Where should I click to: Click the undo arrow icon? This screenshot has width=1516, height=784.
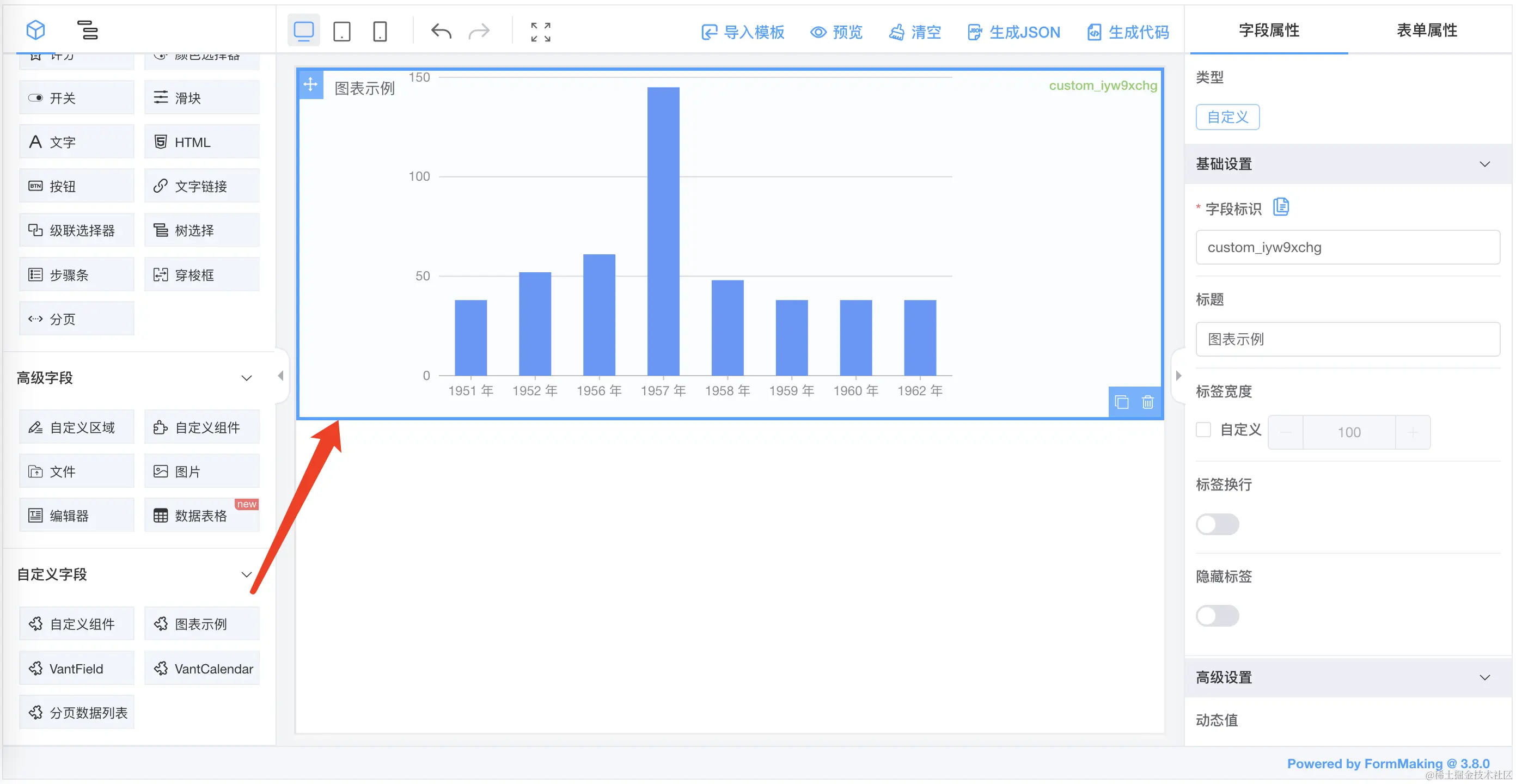441,31
